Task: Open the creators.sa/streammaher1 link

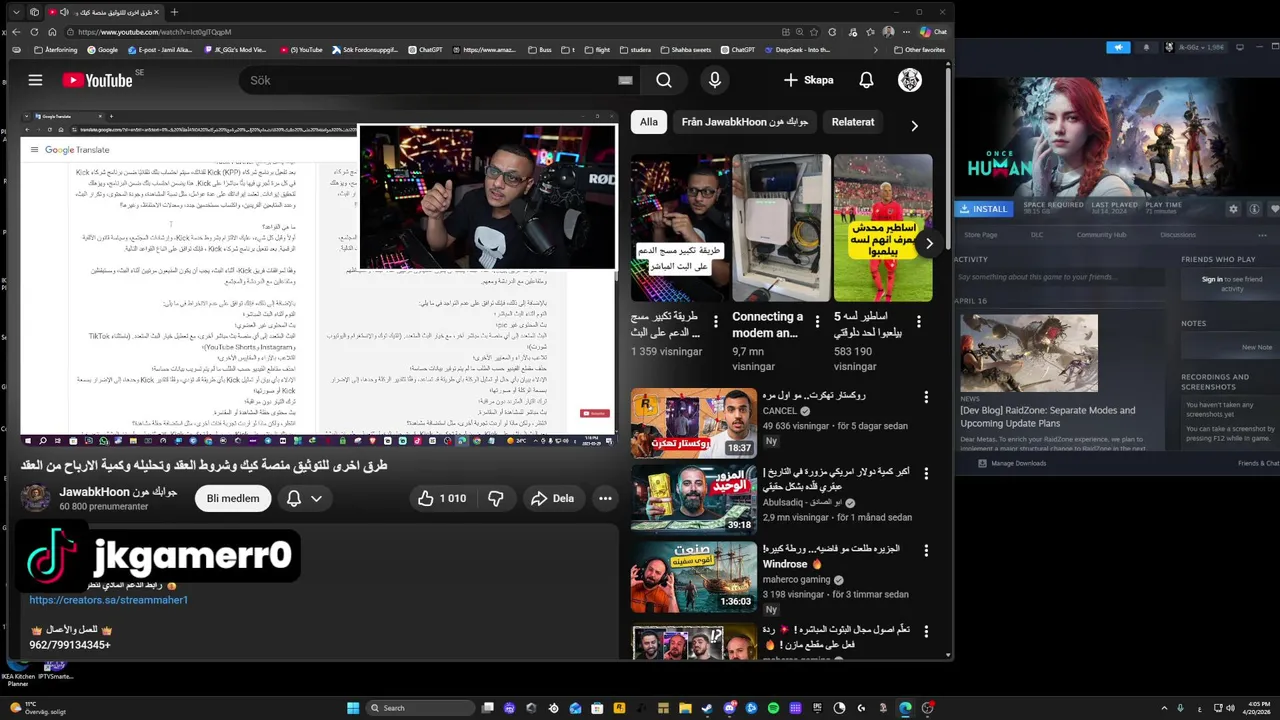Action: pyautogui.click(x=108, y=600)
